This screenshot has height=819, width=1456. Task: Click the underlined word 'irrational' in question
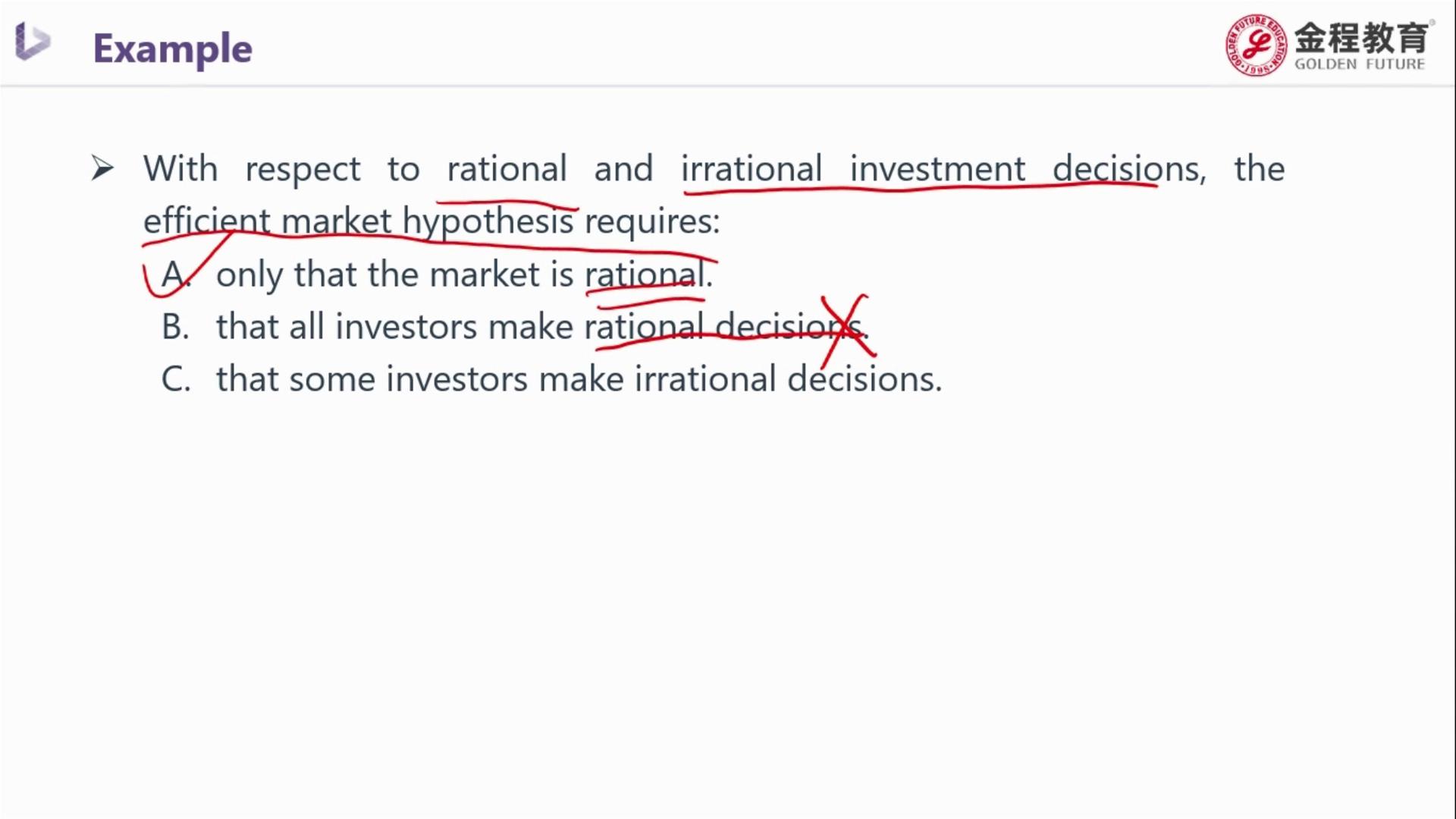pos(751,168)
